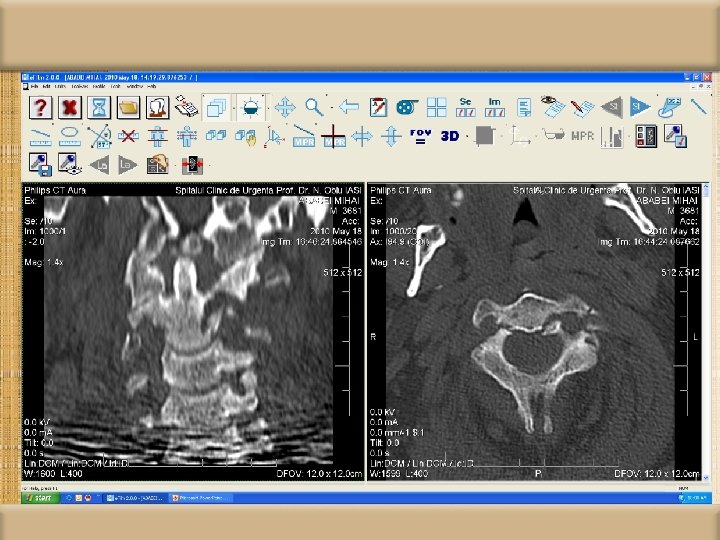Open the Edit menu
This screenshot has width=720, height=540.
point(46,86)
